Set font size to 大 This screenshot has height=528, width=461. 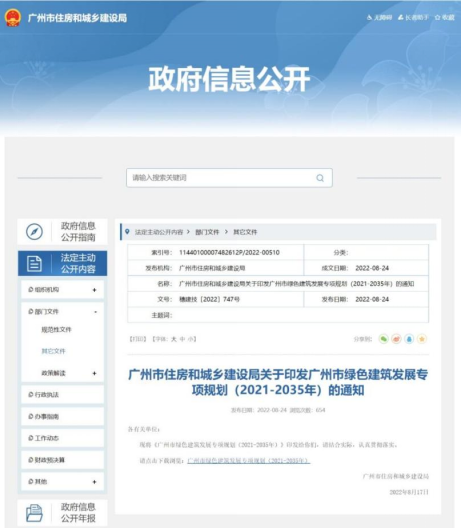click(x=174, y=339)
